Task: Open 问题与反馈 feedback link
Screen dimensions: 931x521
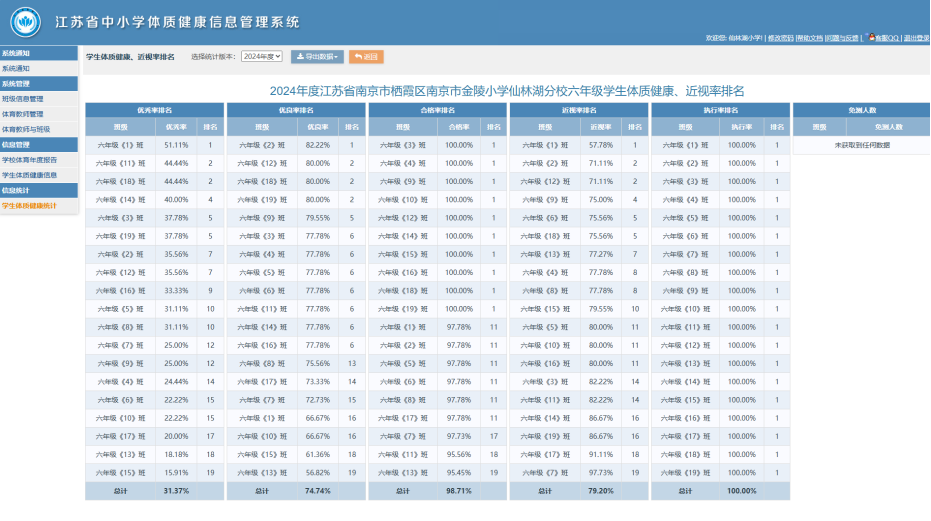Action: tap(843, 38)
